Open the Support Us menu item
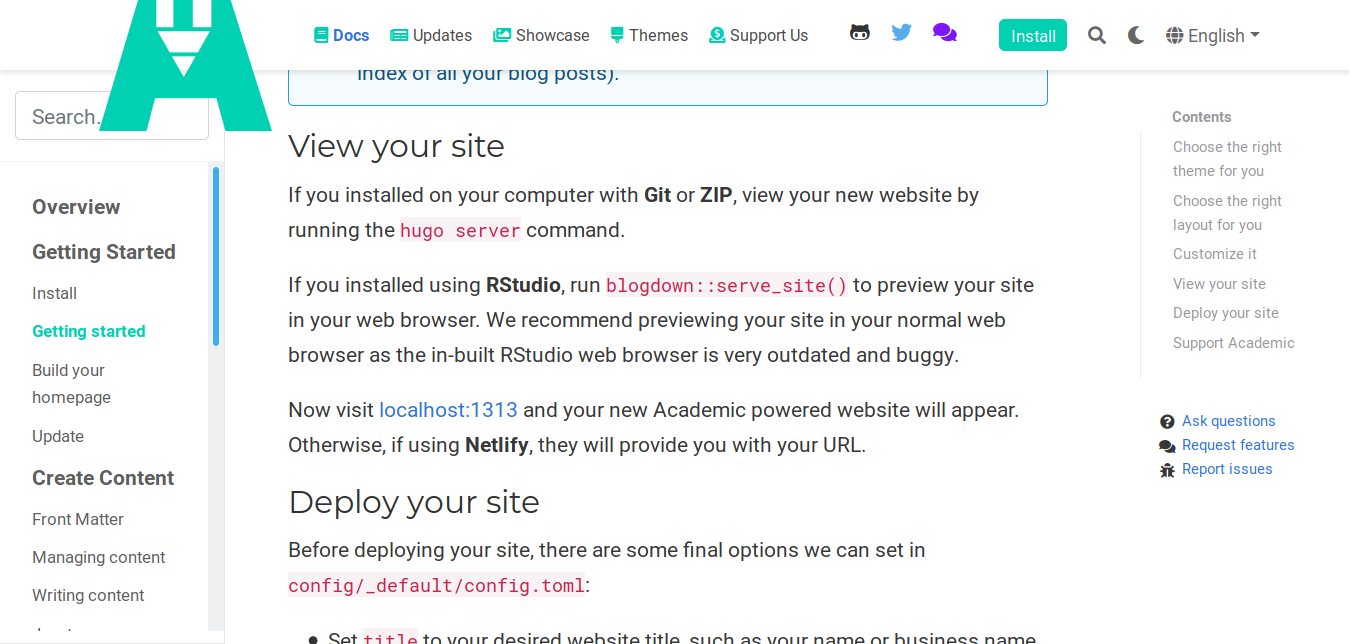The image size is (1350, 644). [x=758, y=35]
